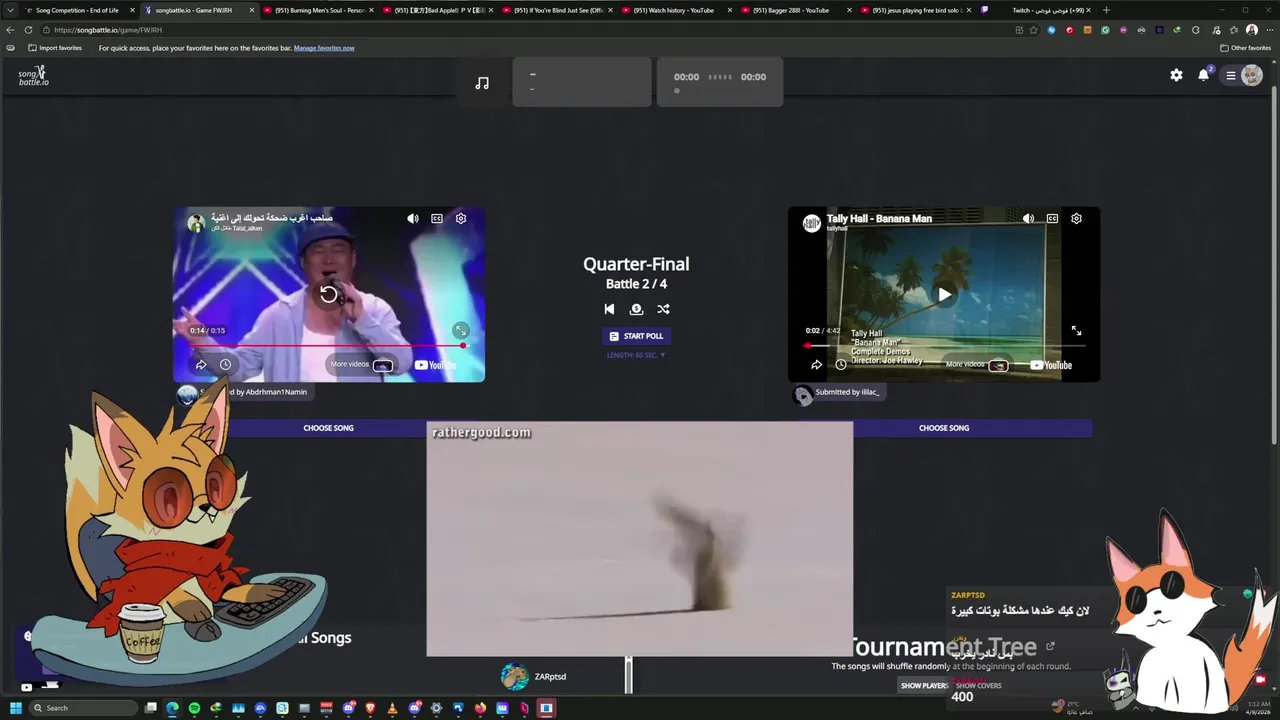1280x720 pixels.
Task: Open VLC from the taskbar
Action: pos(392,708)
